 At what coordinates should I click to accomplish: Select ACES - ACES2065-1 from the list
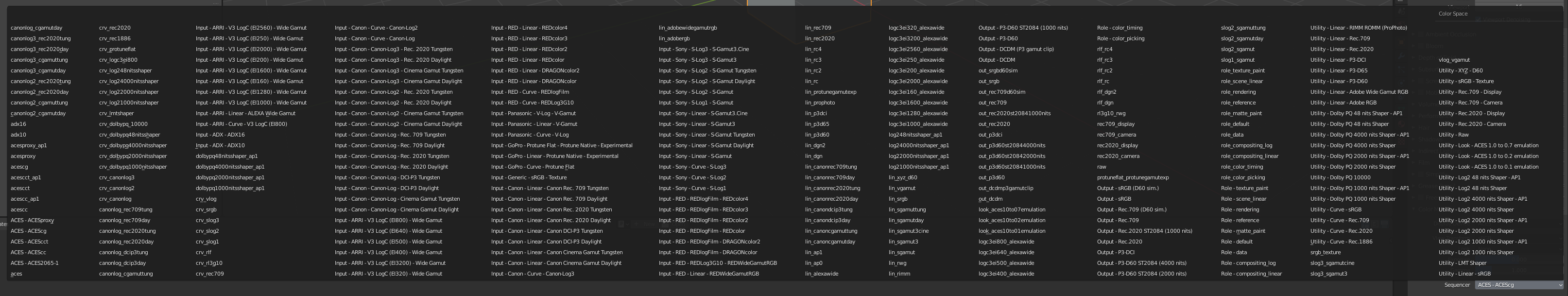(34, 263)
